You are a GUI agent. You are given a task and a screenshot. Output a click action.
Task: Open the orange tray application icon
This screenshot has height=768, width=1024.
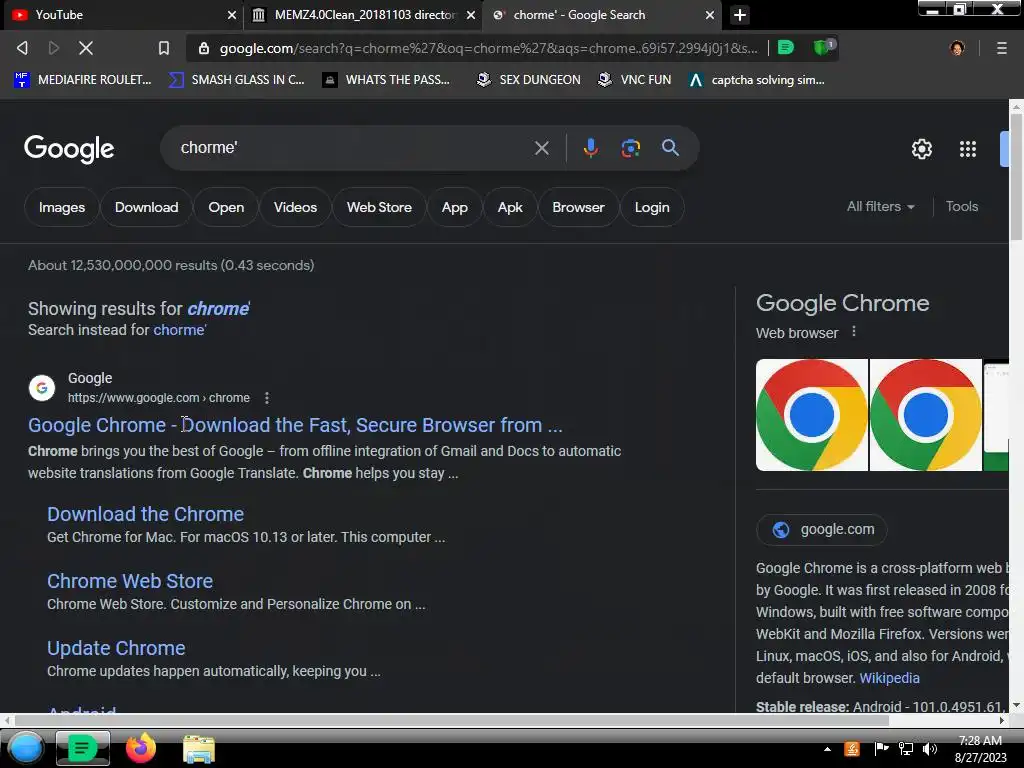852,749
